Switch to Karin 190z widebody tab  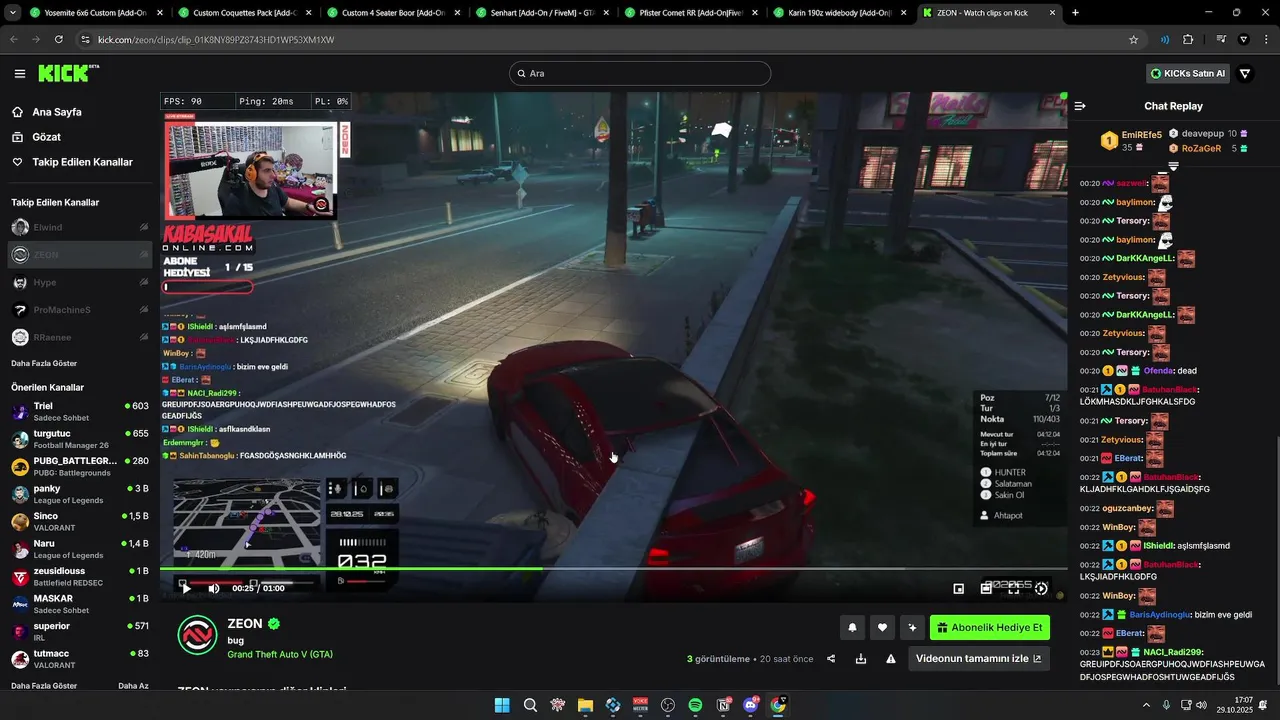839,13
